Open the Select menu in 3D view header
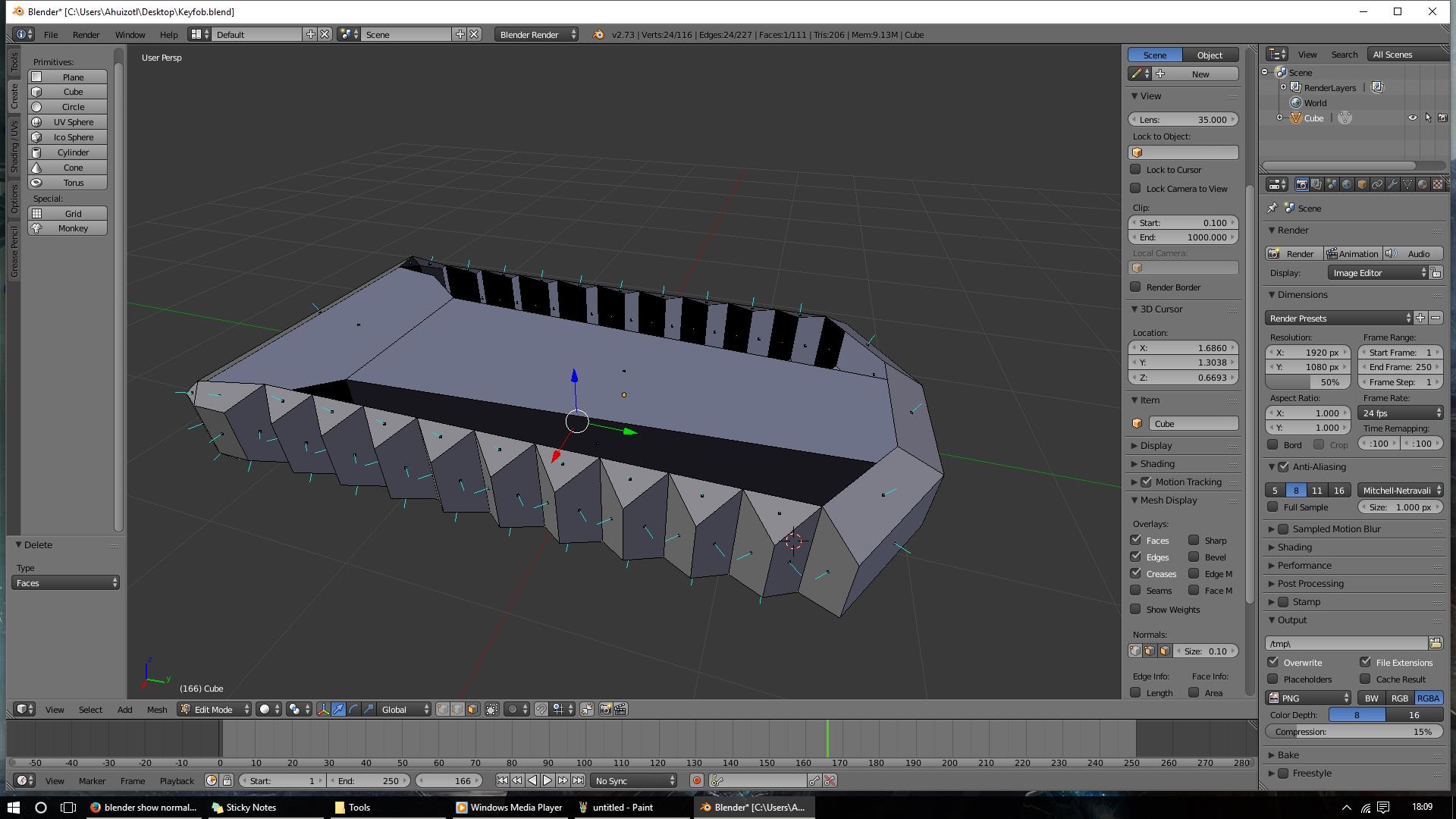This screenshot has width=1456, height=819. (90, 709)
